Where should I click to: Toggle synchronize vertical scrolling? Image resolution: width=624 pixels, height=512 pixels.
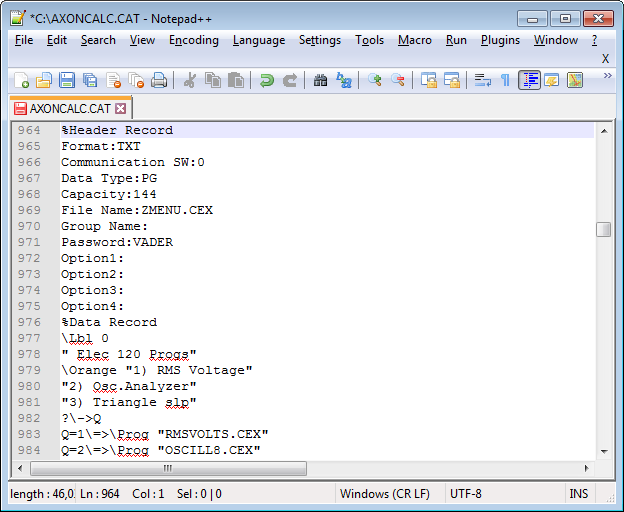(429, 80)
